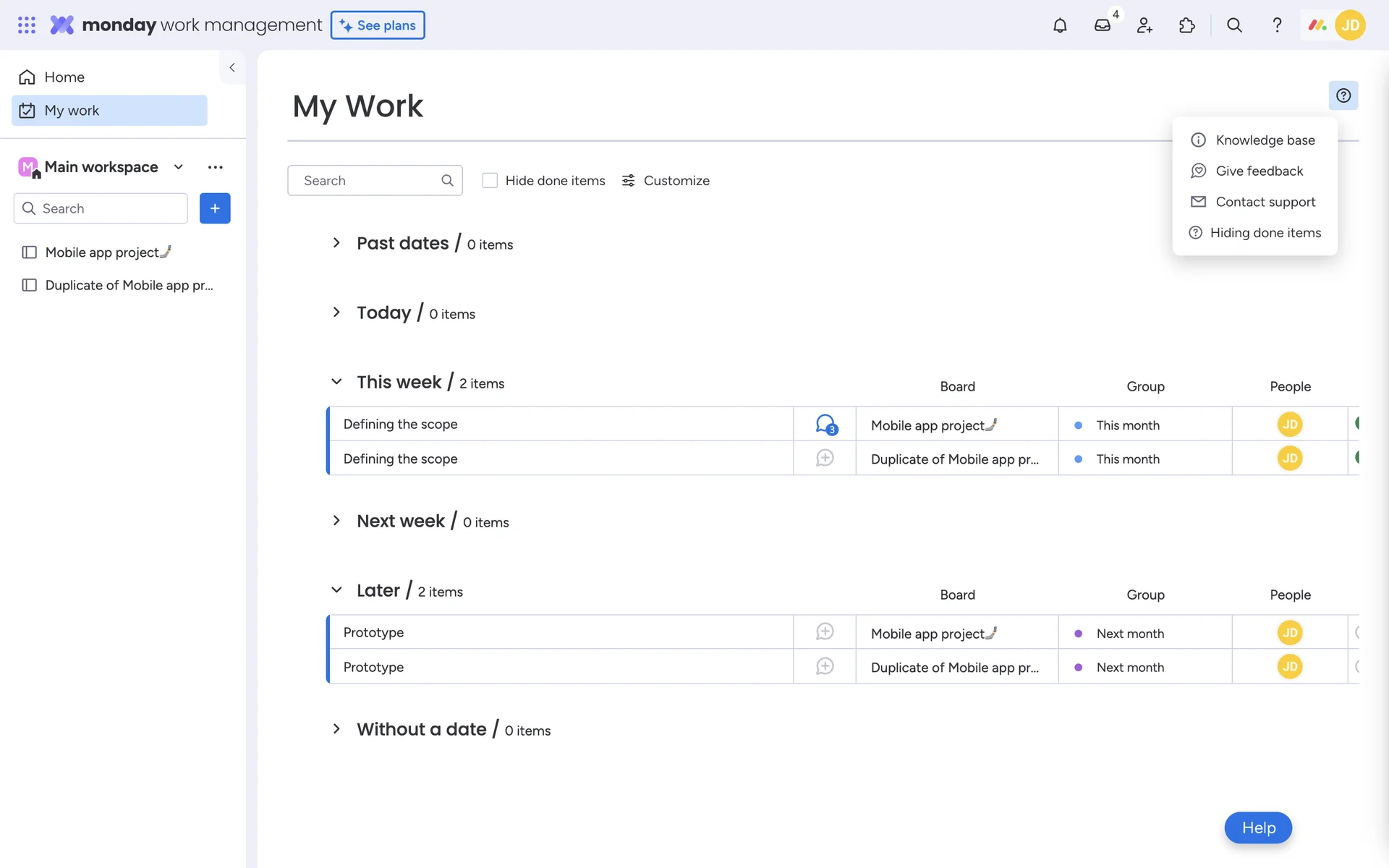Click the invite members icon
The width and height of the screenshot is (1389, 868).
(x=1144, y=25)
